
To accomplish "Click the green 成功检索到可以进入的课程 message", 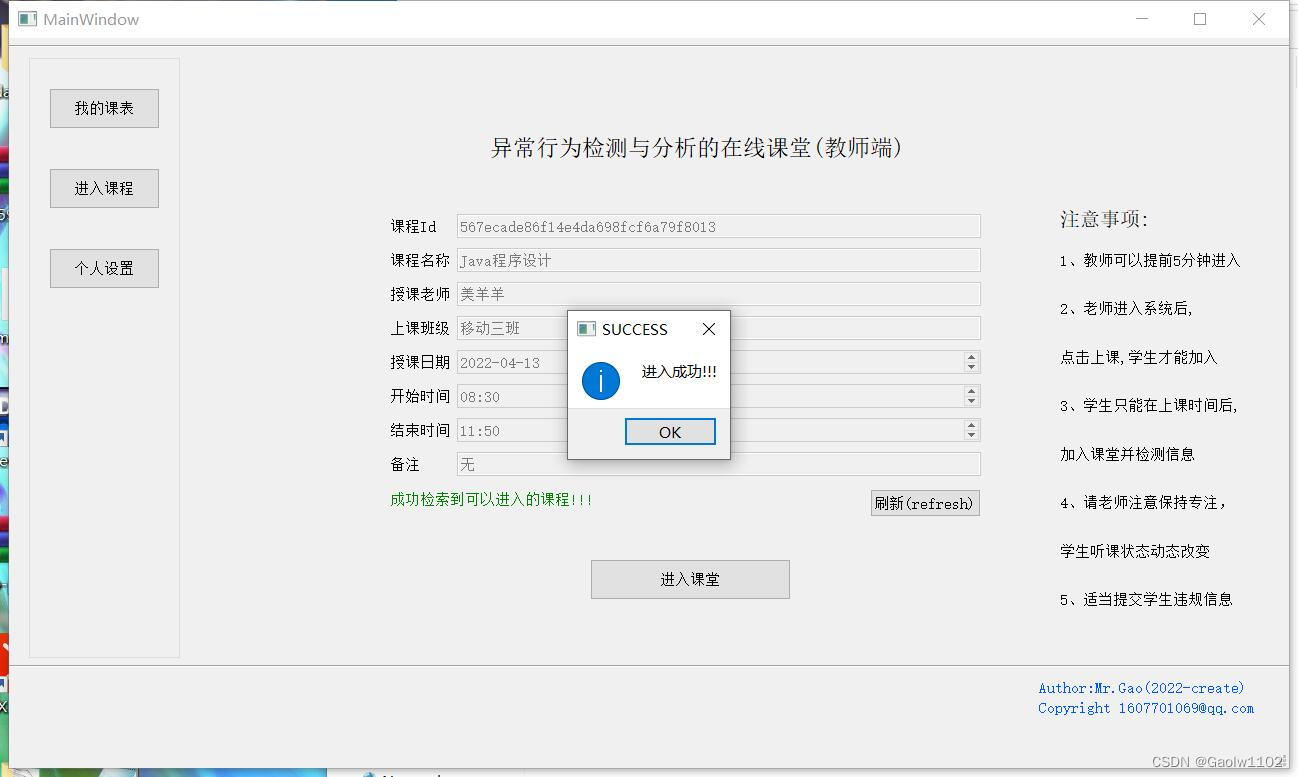I will (491, 499).
